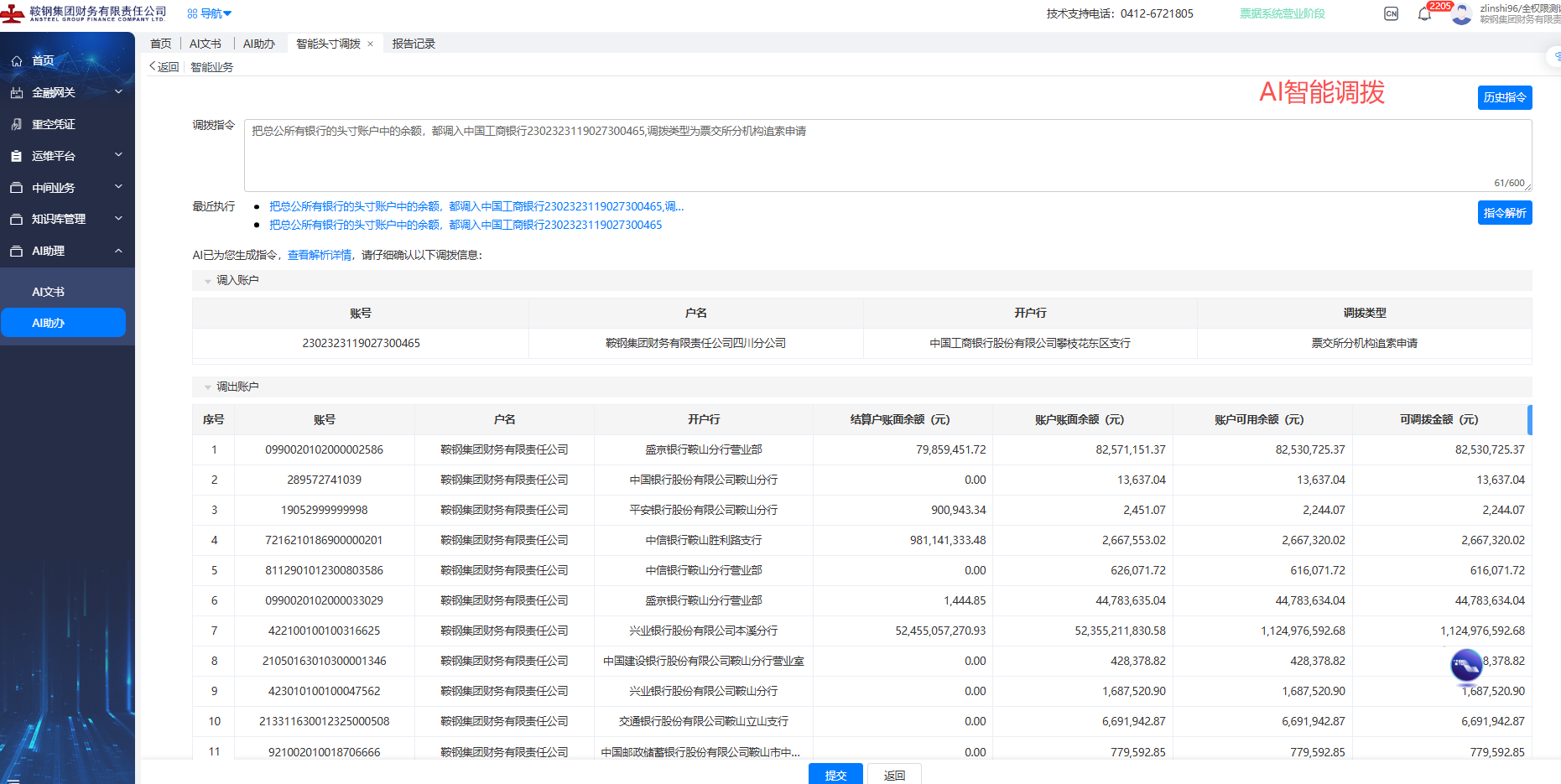The width and height of the screenshot is (1561, 784).
Task: Open the user avatar profile
Action: coord(1461,14)
